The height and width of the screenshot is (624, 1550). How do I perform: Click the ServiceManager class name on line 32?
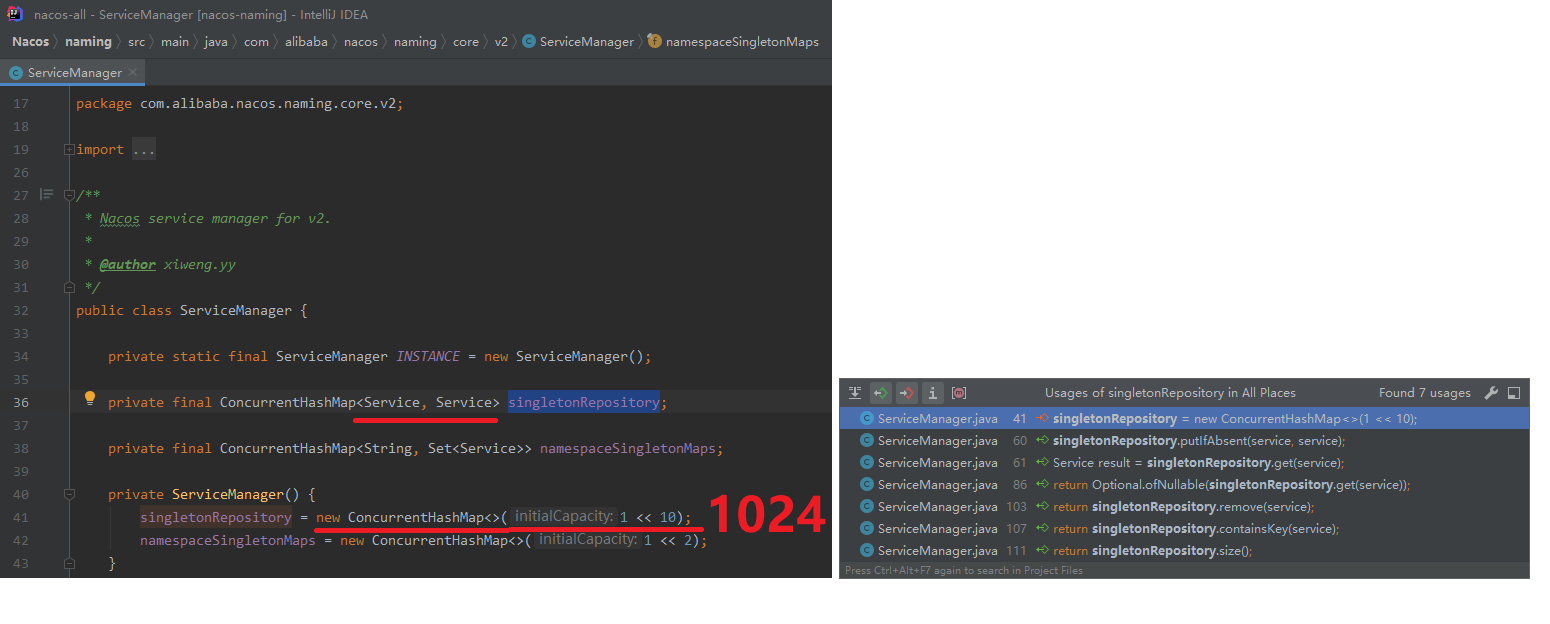point(236,310)
